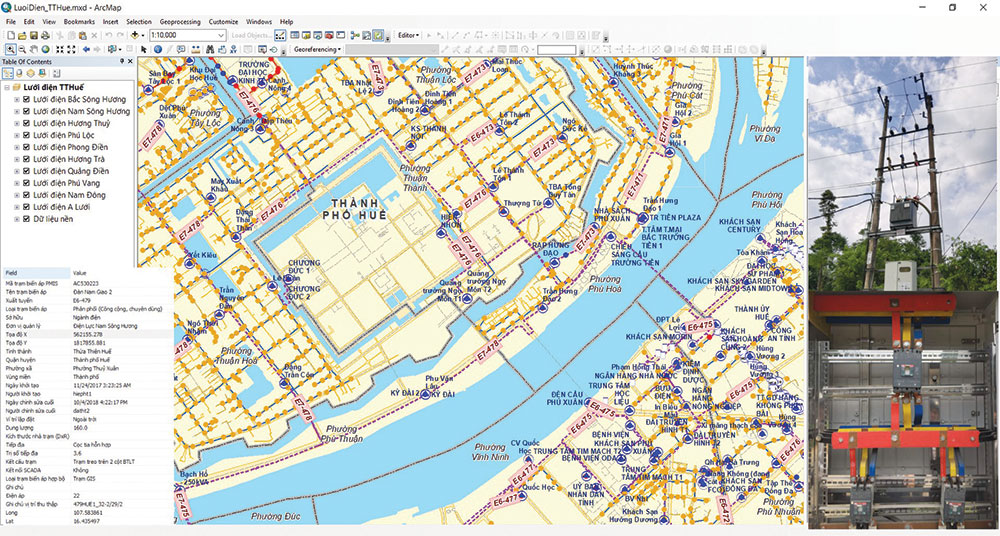Save the map document
This screenshot has height=536, width=1000.
[34, 35]
